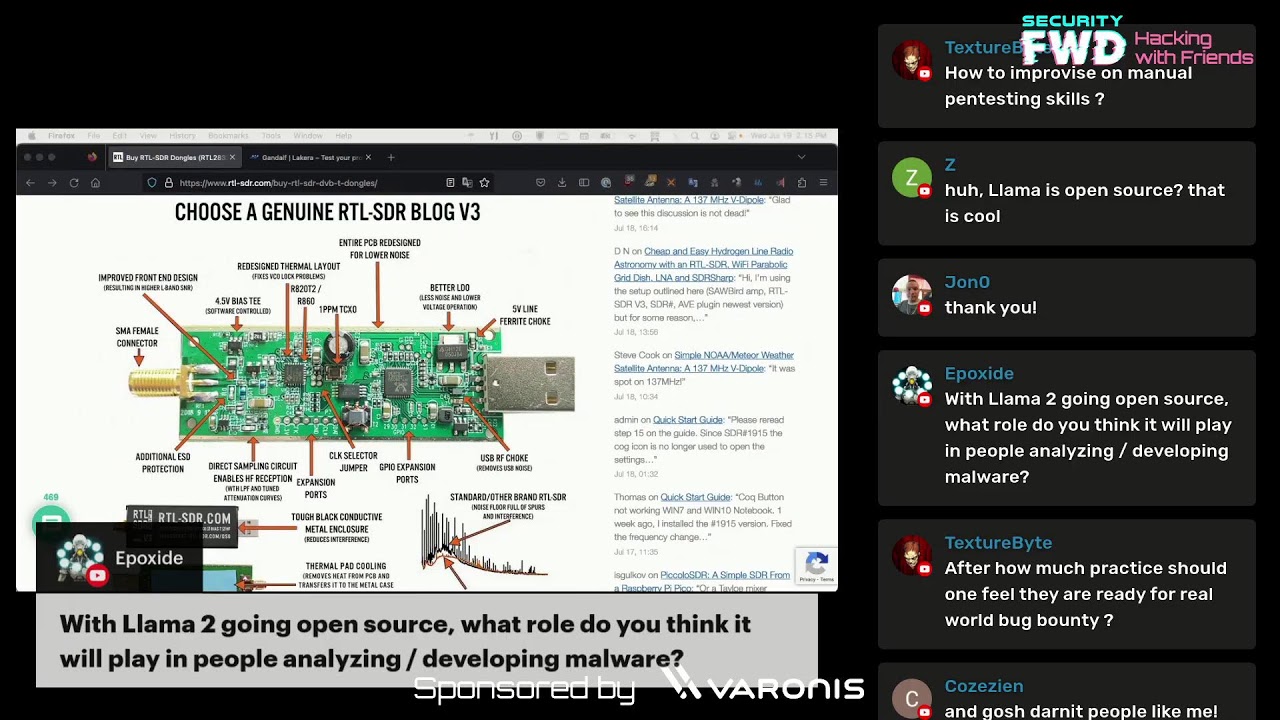Click Cozezien's avatar in chat

click(x=911, y=699)
